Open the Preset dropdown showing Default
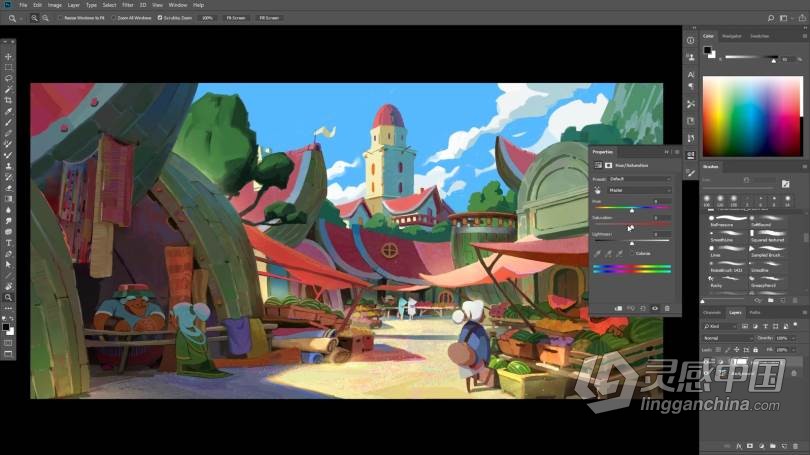Screen dimensions: 810x455 [640, 179]
